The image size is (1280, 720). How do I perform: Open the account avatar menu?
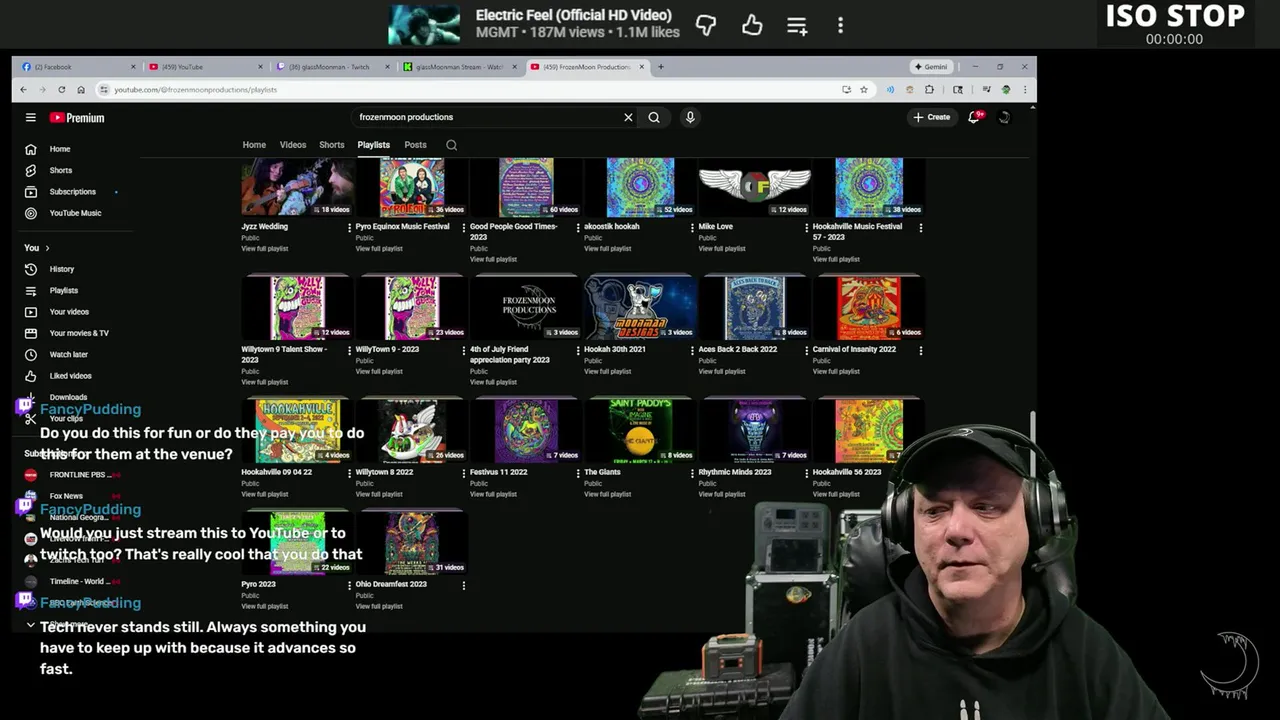(1004, 117)
